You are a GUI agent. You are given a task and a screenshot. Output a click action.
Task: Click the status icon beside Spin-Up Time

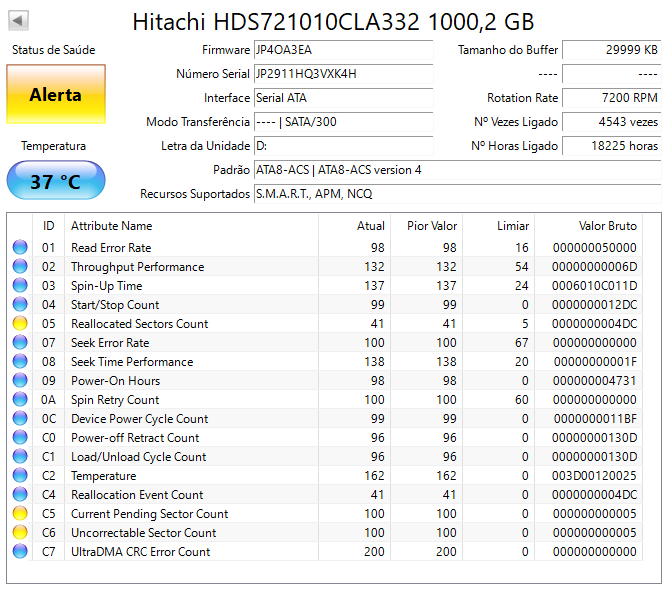(x=20, y=285)
